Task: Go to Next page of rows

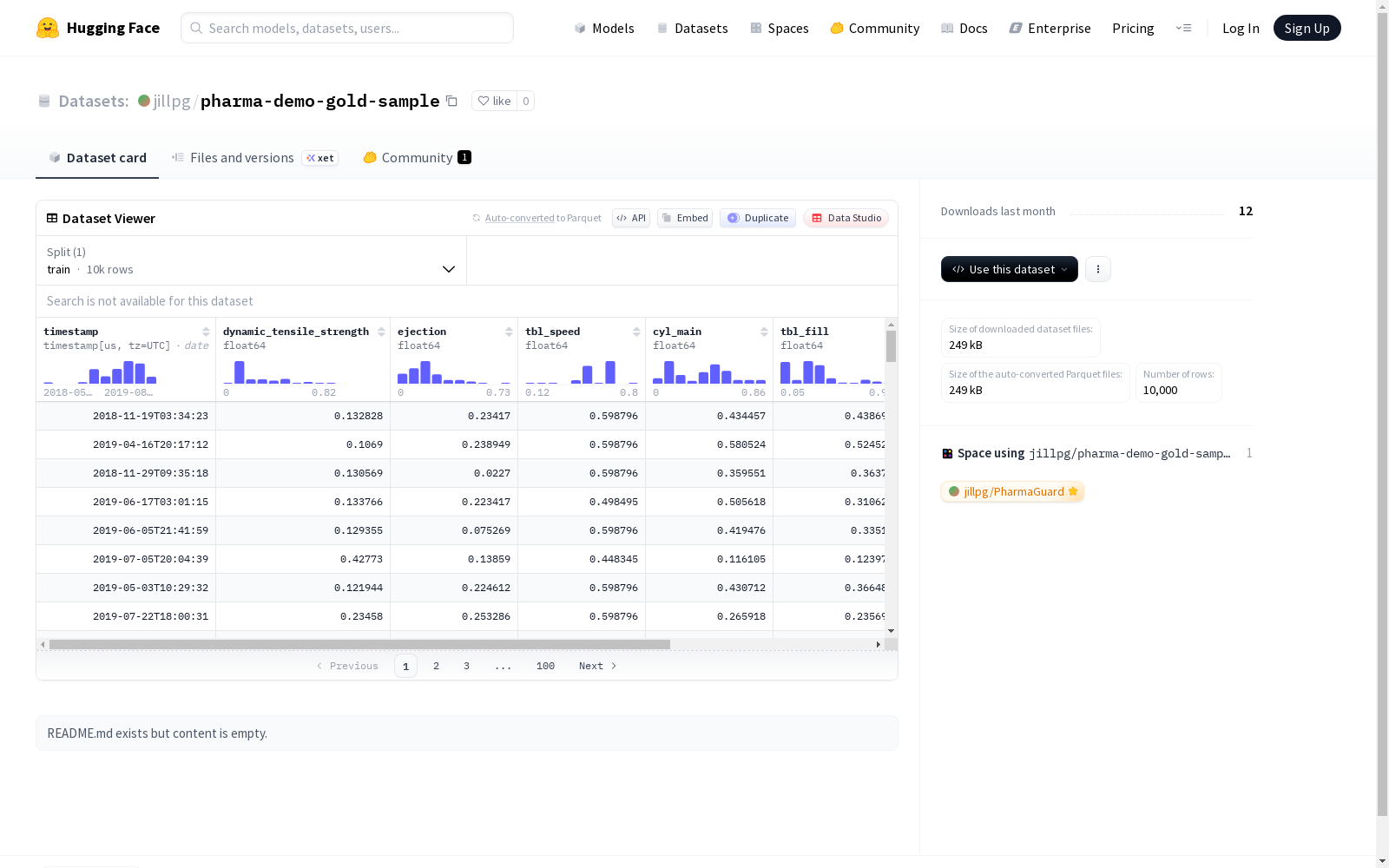Action: point(598,666)
